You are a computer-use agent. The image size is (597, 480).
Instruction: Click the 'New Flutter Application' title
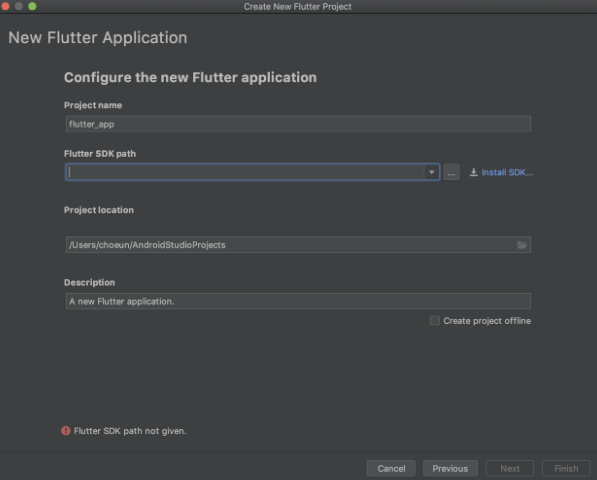97,38
